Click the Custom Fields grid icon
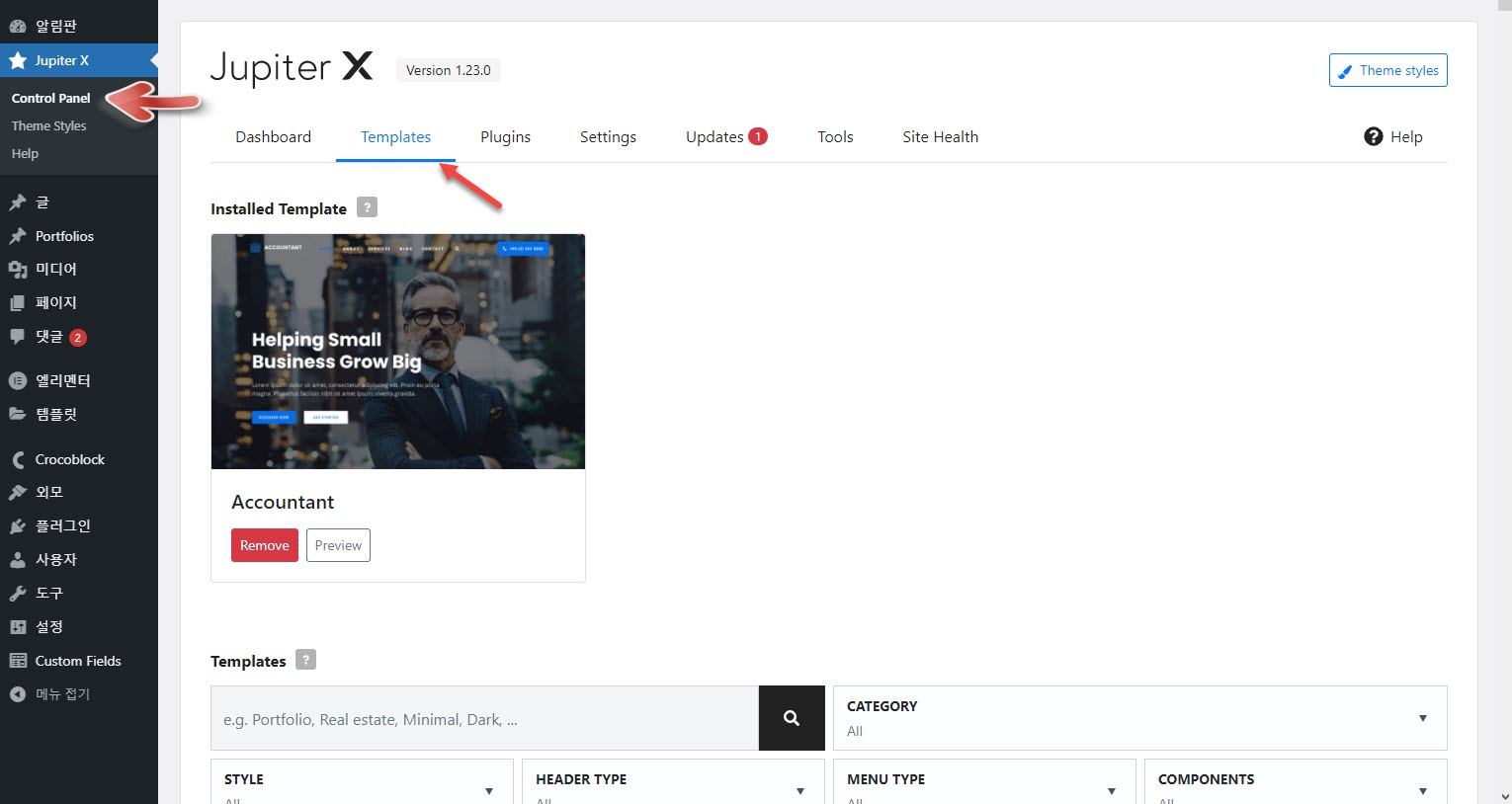Viewport: 1512px width, 804px height. point(18,661)
